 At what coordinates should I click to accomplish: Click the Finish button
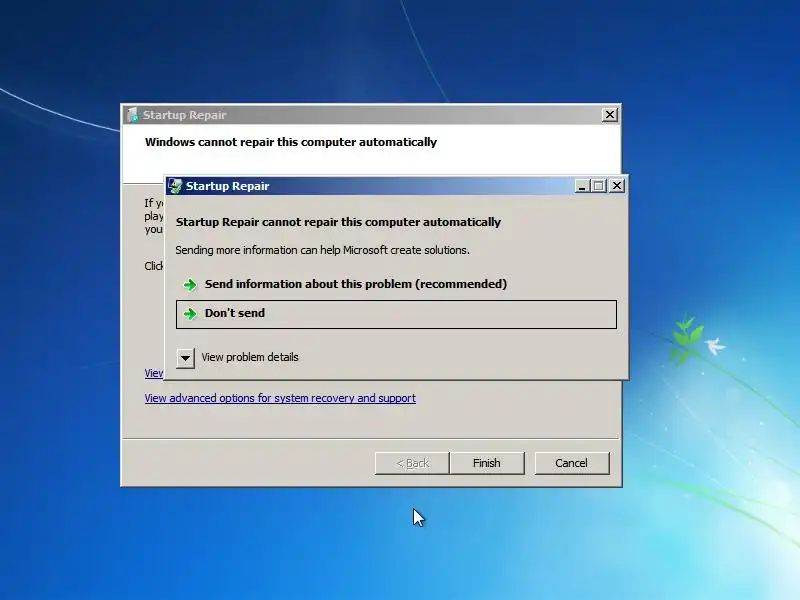[487, 463]
